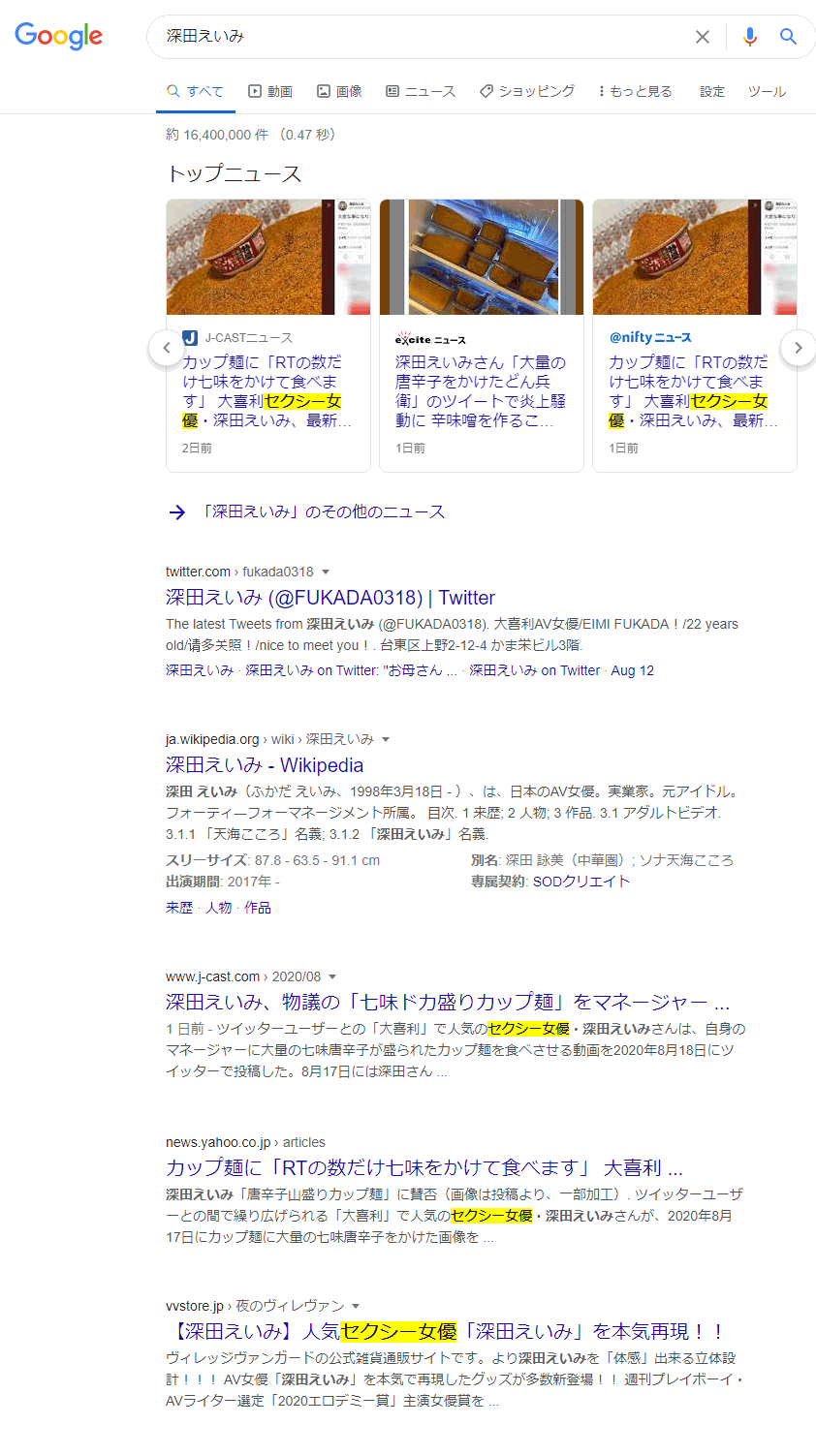
Task: Clear the search query with X icon
Action: [x=703, y=37]
